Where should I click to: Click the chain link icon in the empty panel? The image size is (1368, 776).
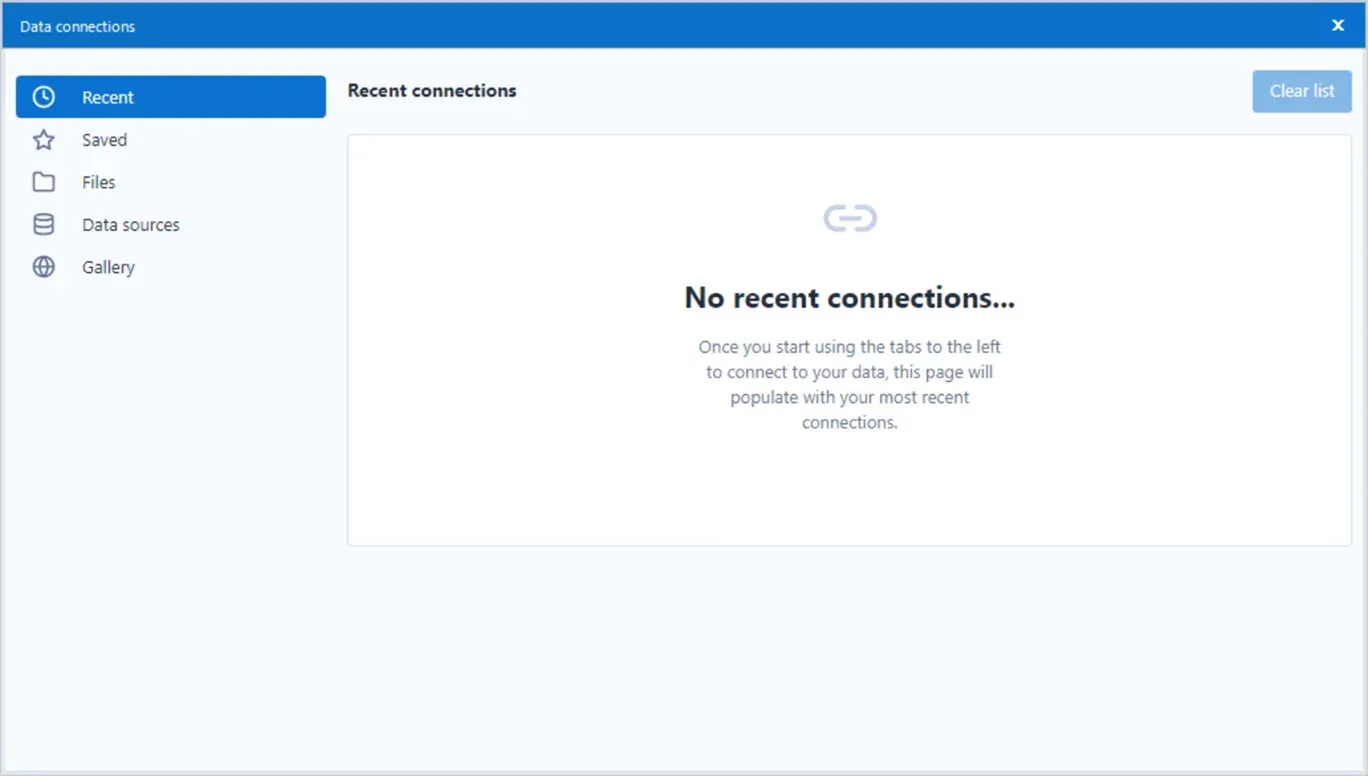tap(850, 218)
